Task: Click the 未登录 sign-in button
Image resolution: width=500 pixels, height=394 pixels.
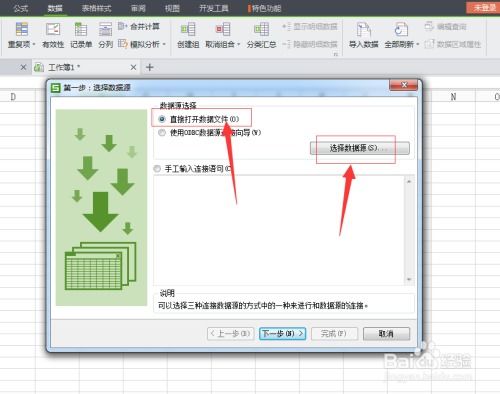Action: (484, 7)
